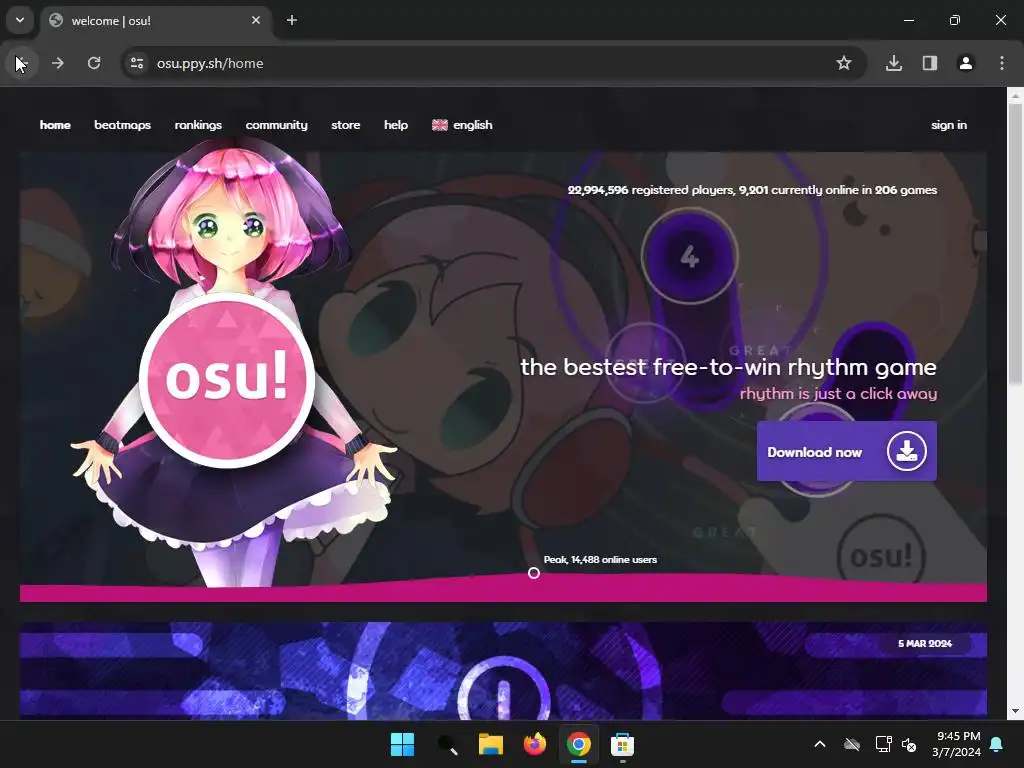Click the muted volume tray icon

pos(908,744)
